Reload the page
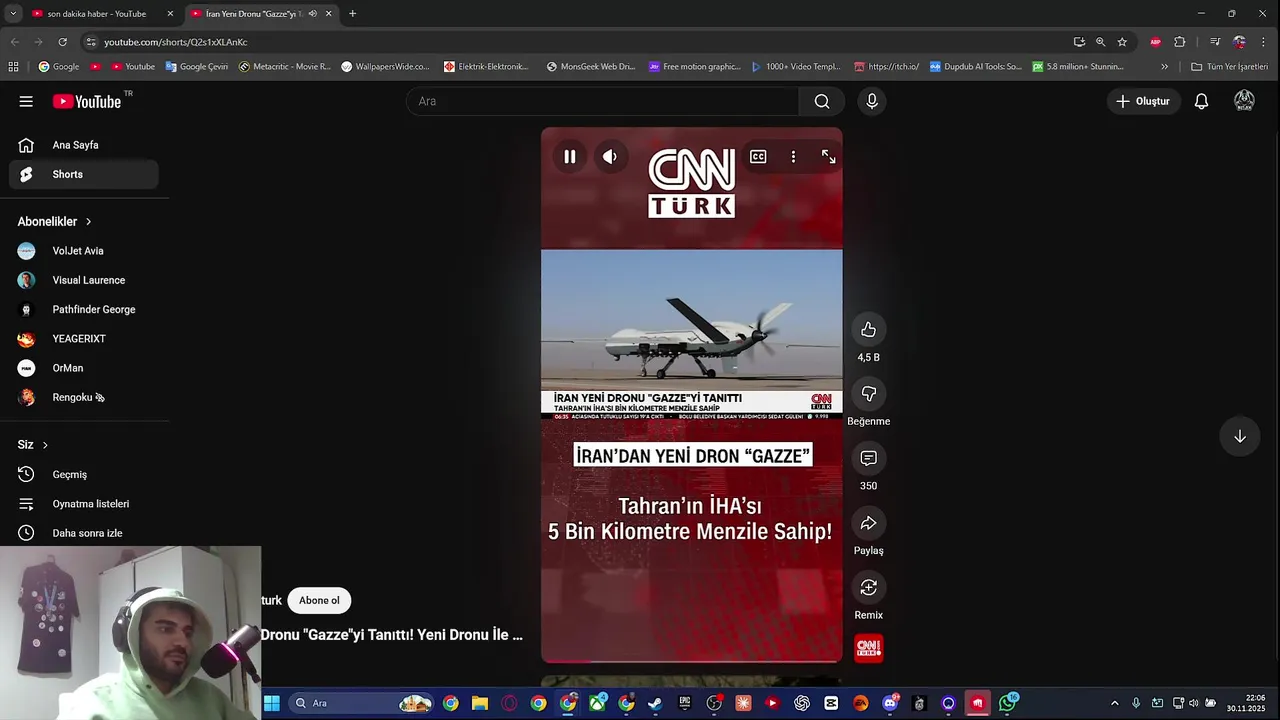Viewport: 1280px width, 720px height. point(62,42)
